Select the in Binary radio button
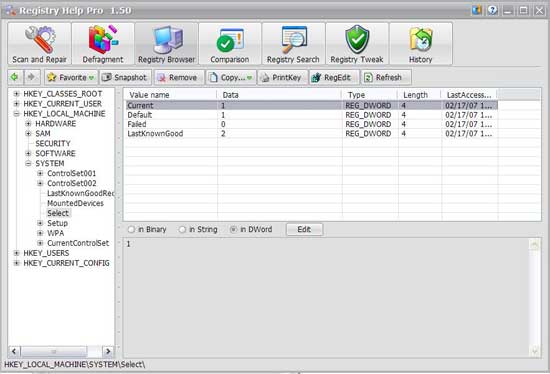The image size is (550, 374). click(131, 229)
